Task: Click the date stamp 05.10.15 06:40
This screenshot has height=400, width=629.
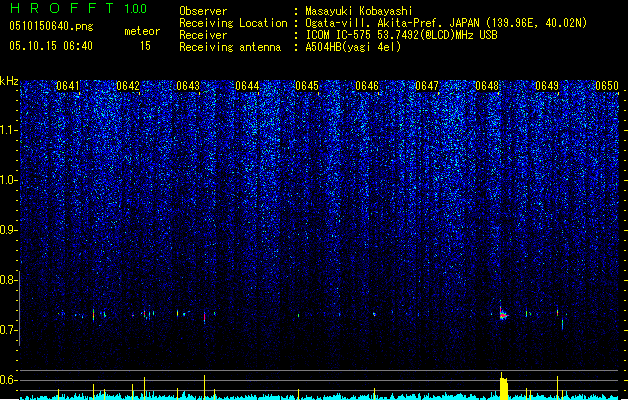Action: (51, 46)
